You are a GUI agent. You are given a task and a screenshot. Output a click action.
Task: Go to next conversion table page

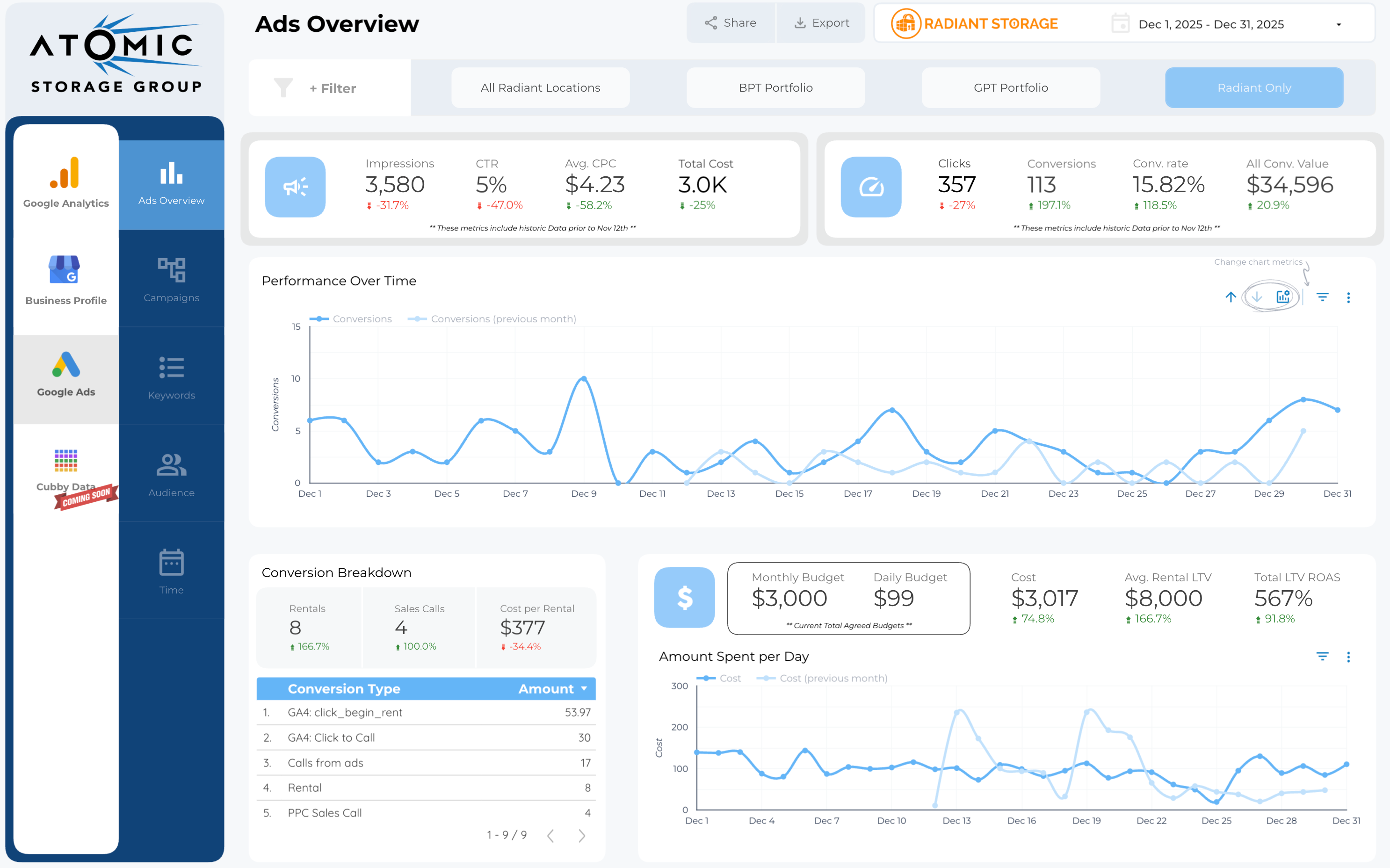click(582, 835)
